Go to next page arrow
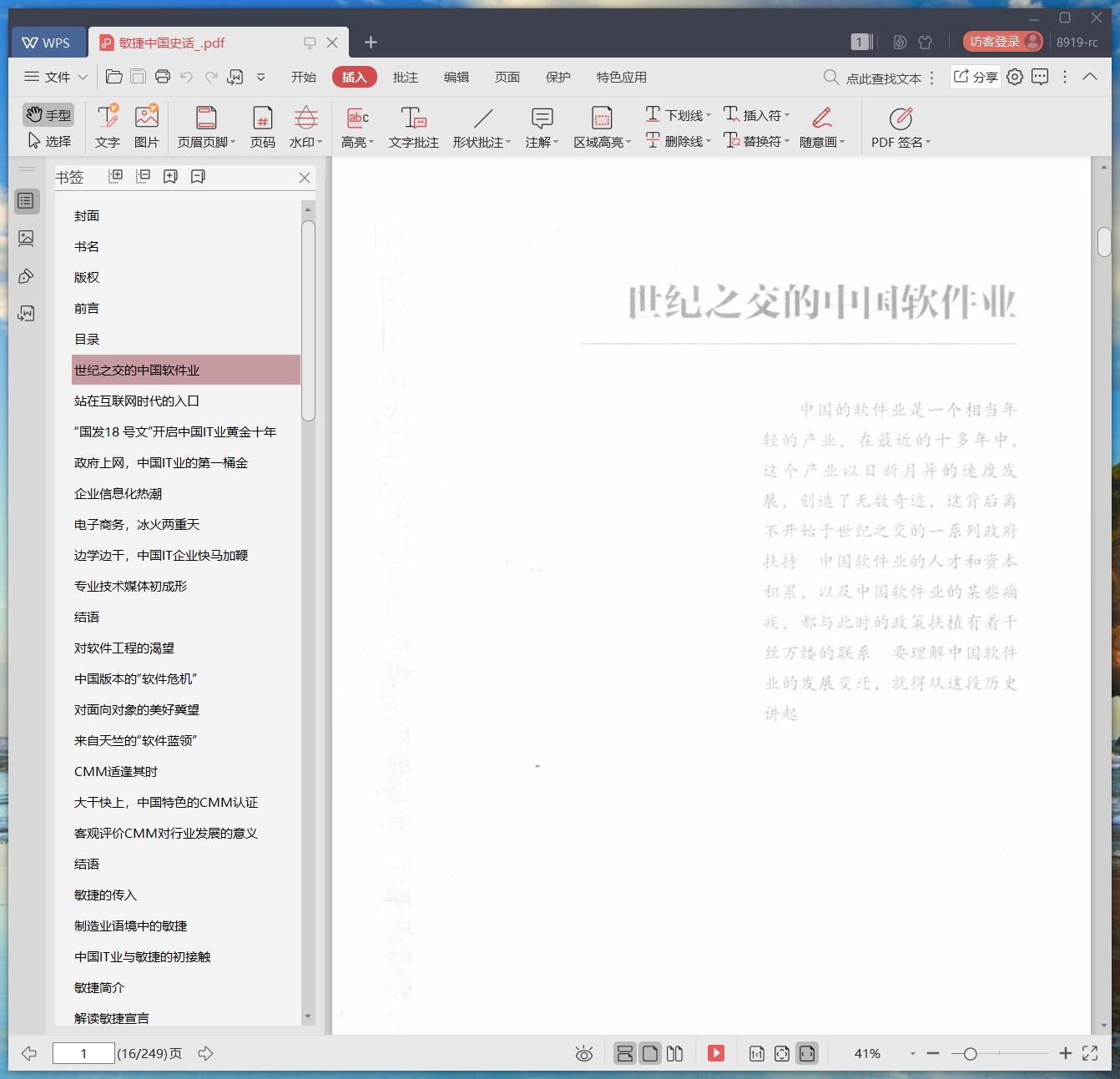The height and width of the screenshot is (1079, 1120). coord(206,1053)
